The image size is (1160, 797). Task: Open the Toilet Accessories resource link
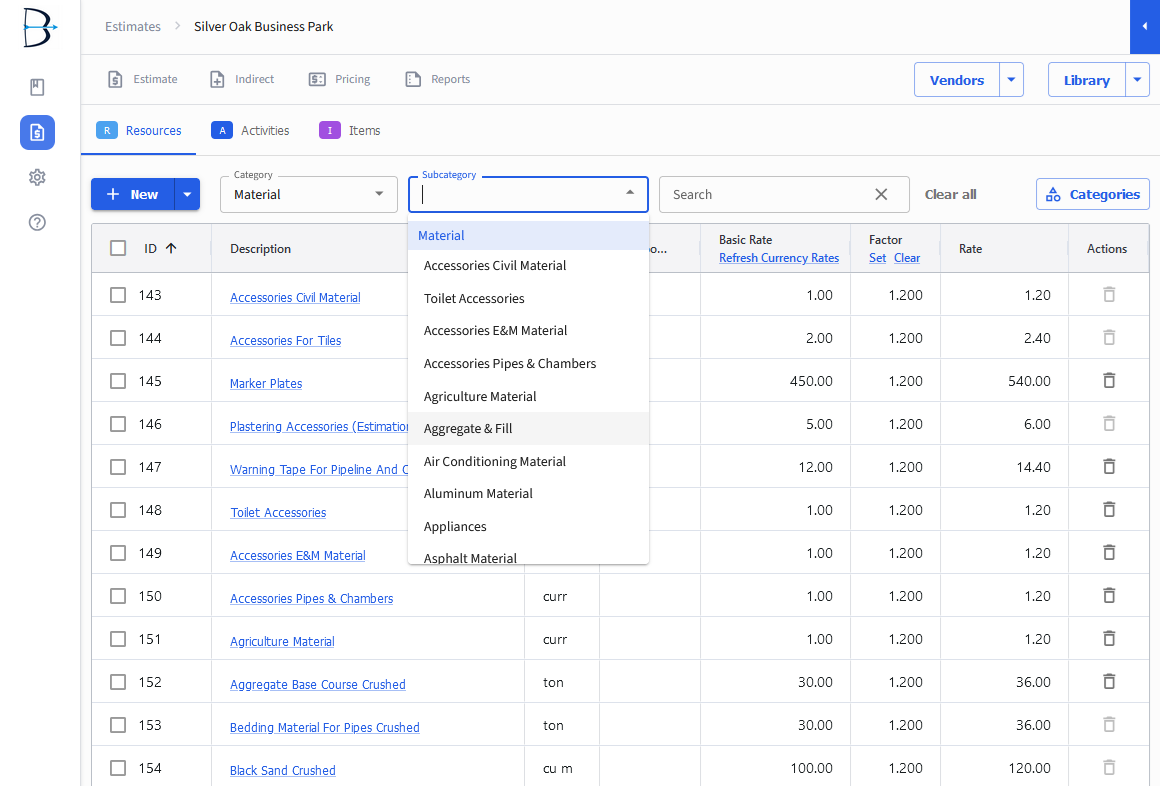point(278,512)
